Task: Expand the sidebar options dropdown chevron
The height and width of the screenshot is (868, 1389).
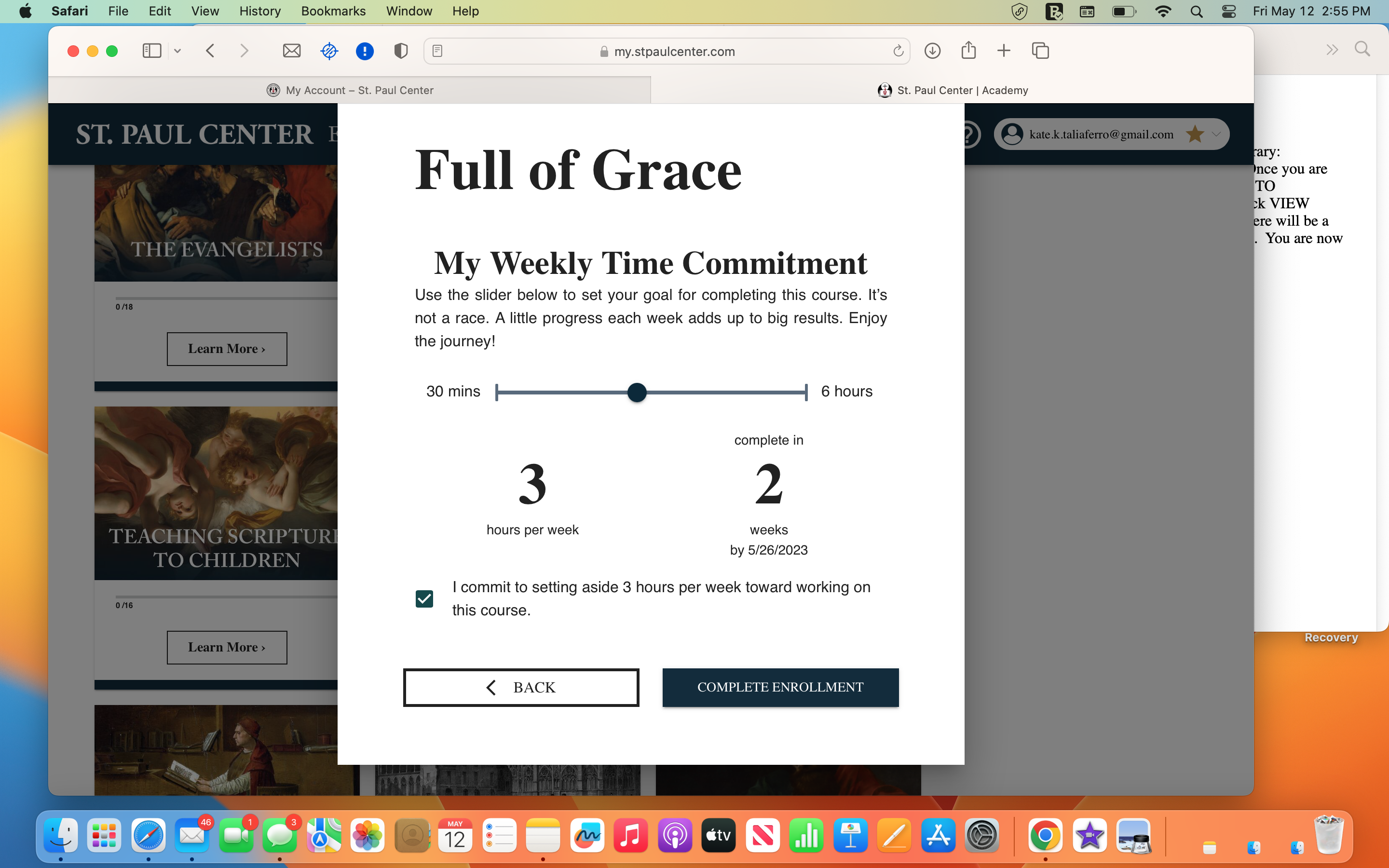Action: [x=177, y=51]
